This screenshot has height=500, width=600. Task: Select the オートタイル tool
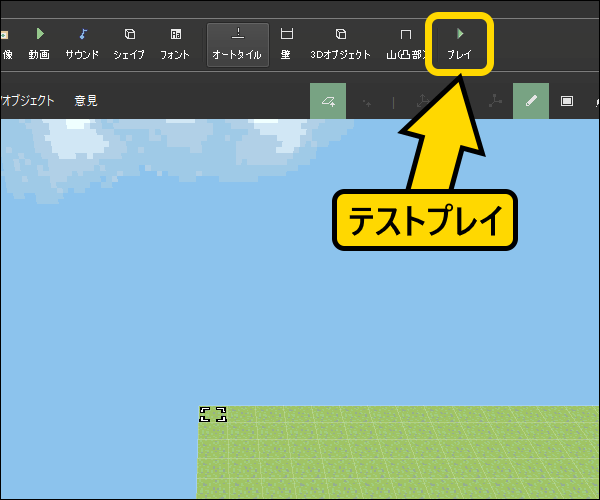pos(237,43)
